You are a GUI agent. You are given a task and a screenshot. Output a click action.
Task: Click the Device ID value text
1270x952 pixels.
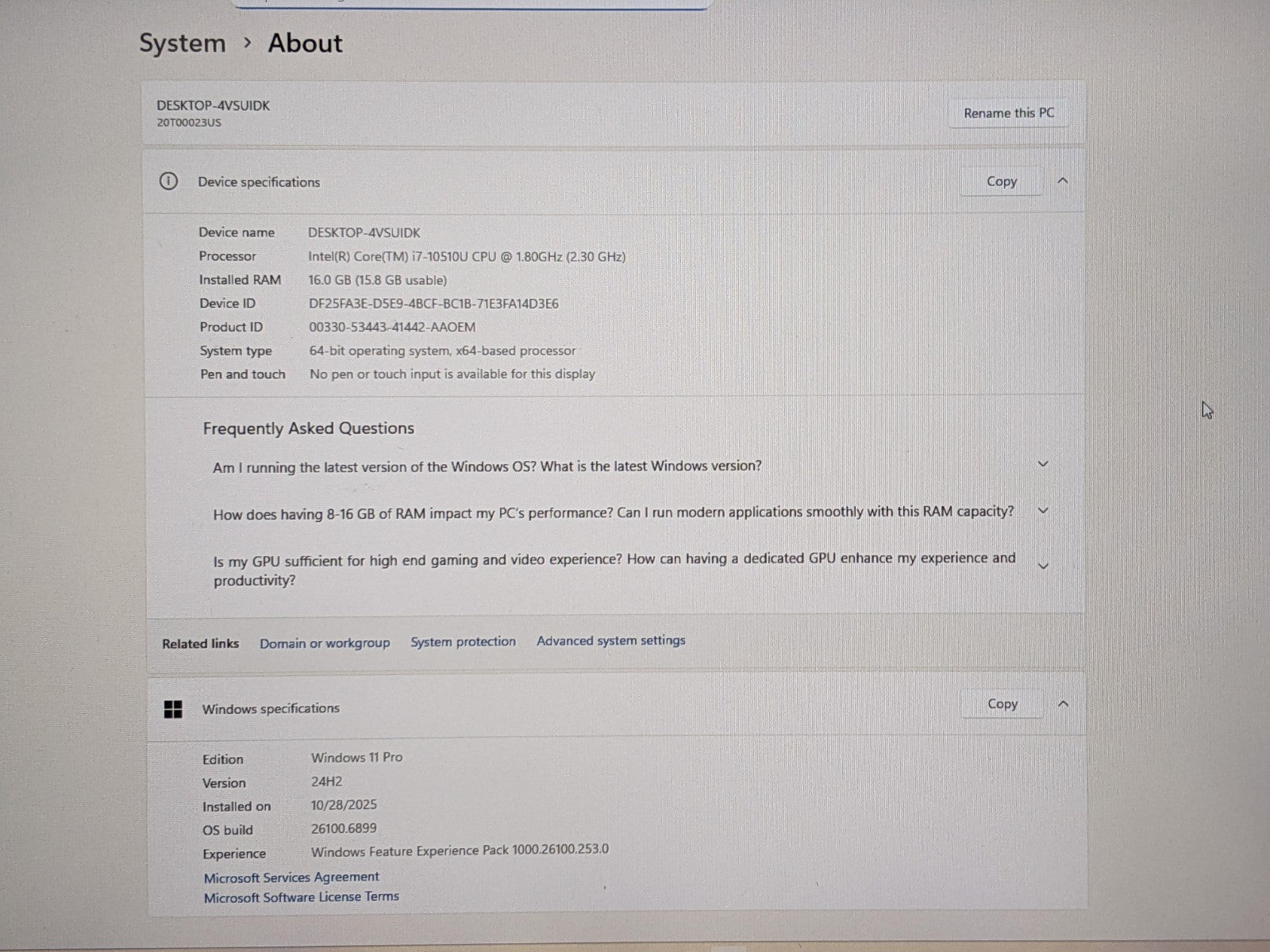(433, 304)
